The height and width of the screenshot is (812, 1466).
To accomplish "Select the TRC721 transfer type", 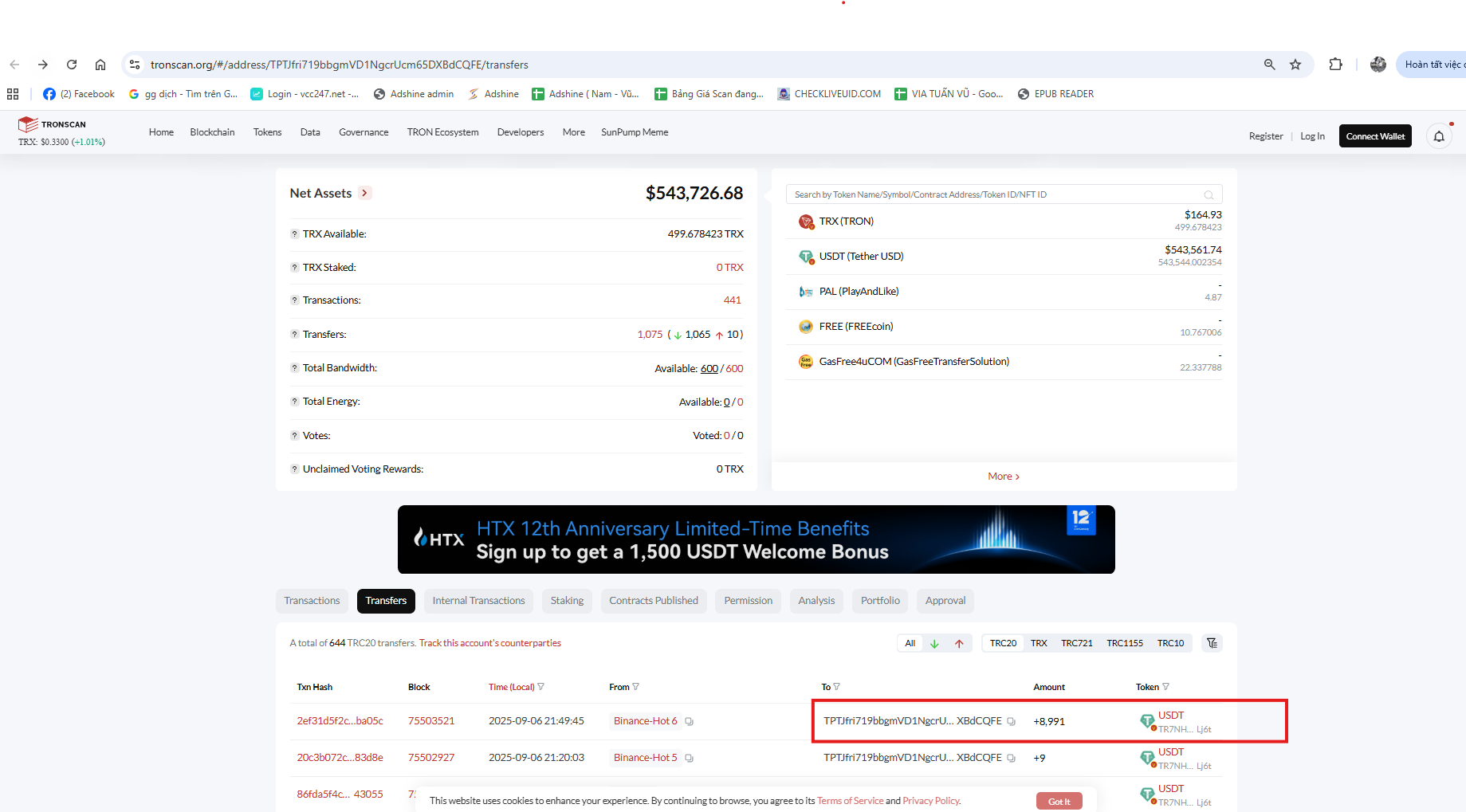I will pyautogui.click(x=1077, y=643).
